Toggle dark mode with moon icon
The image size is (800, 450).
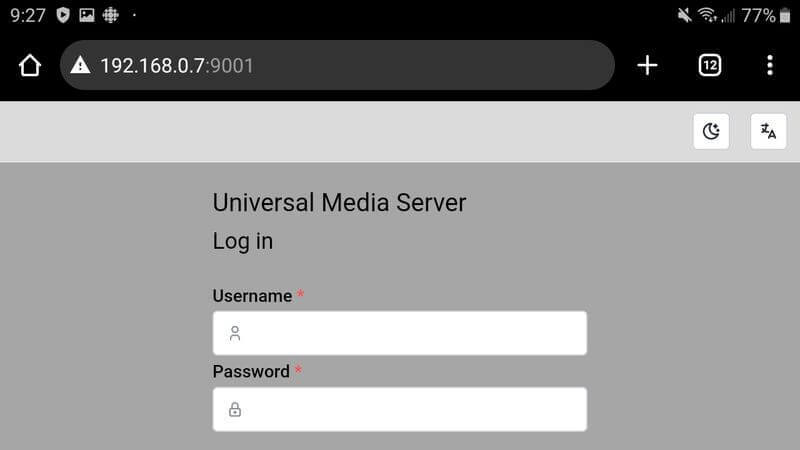pos(711,131)
